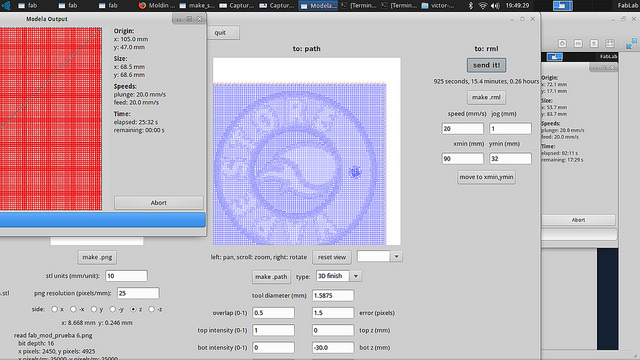The width and height of the screenshot is (640, 360).
Task: Click the ymin (mm) field showing 32
Action: (x=510, y=158)
